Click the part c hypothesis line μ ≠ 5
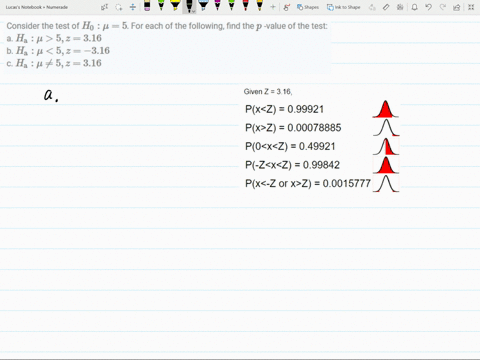 tap(54, 63)
